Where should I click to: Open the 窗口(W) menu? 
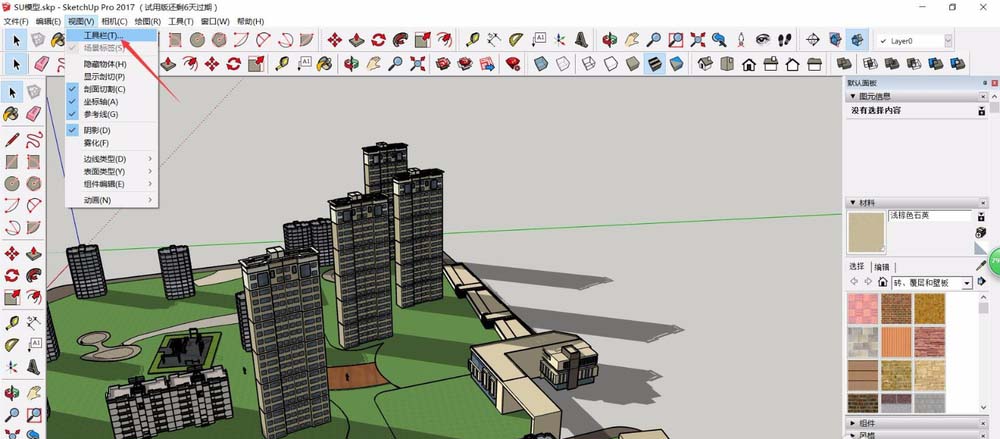[x=215, y=22]
